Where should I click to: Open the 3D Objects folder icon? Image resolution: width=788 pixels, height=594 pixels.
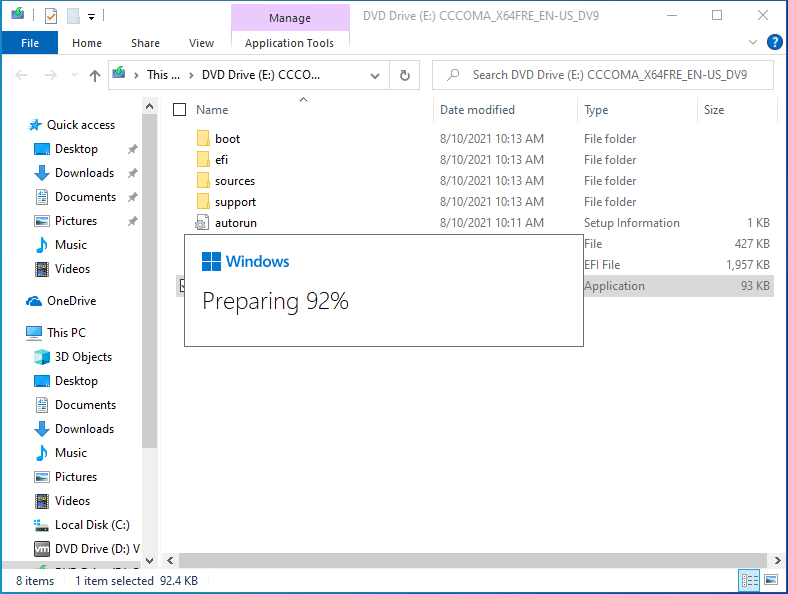click(x=42, y=357)
